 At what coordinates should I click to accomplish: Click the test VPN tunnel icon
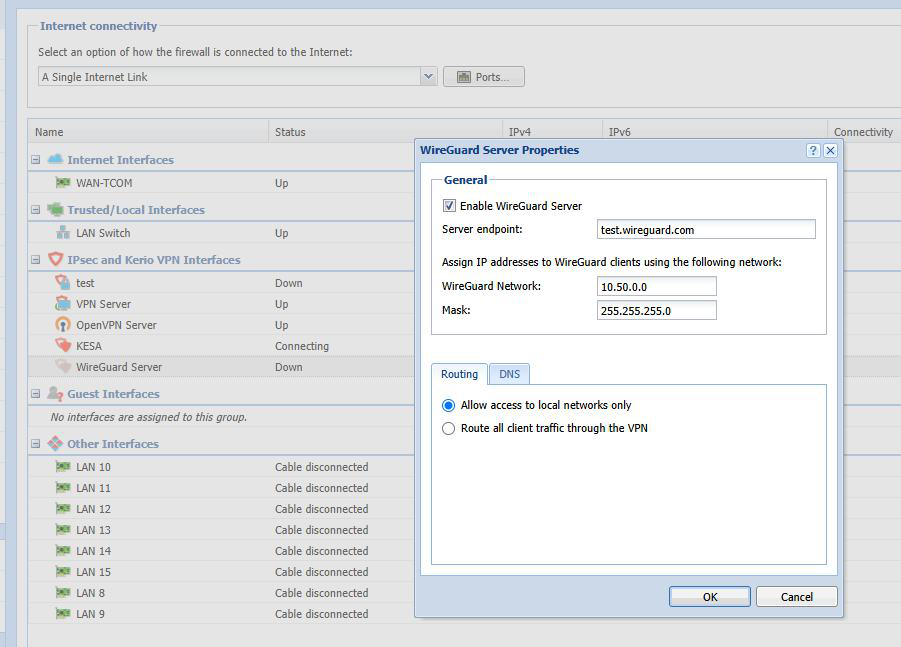click(x=63, y=282)
